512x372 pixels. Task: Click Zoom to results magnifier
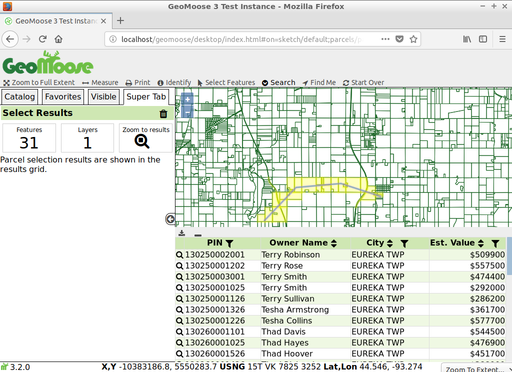142,142
